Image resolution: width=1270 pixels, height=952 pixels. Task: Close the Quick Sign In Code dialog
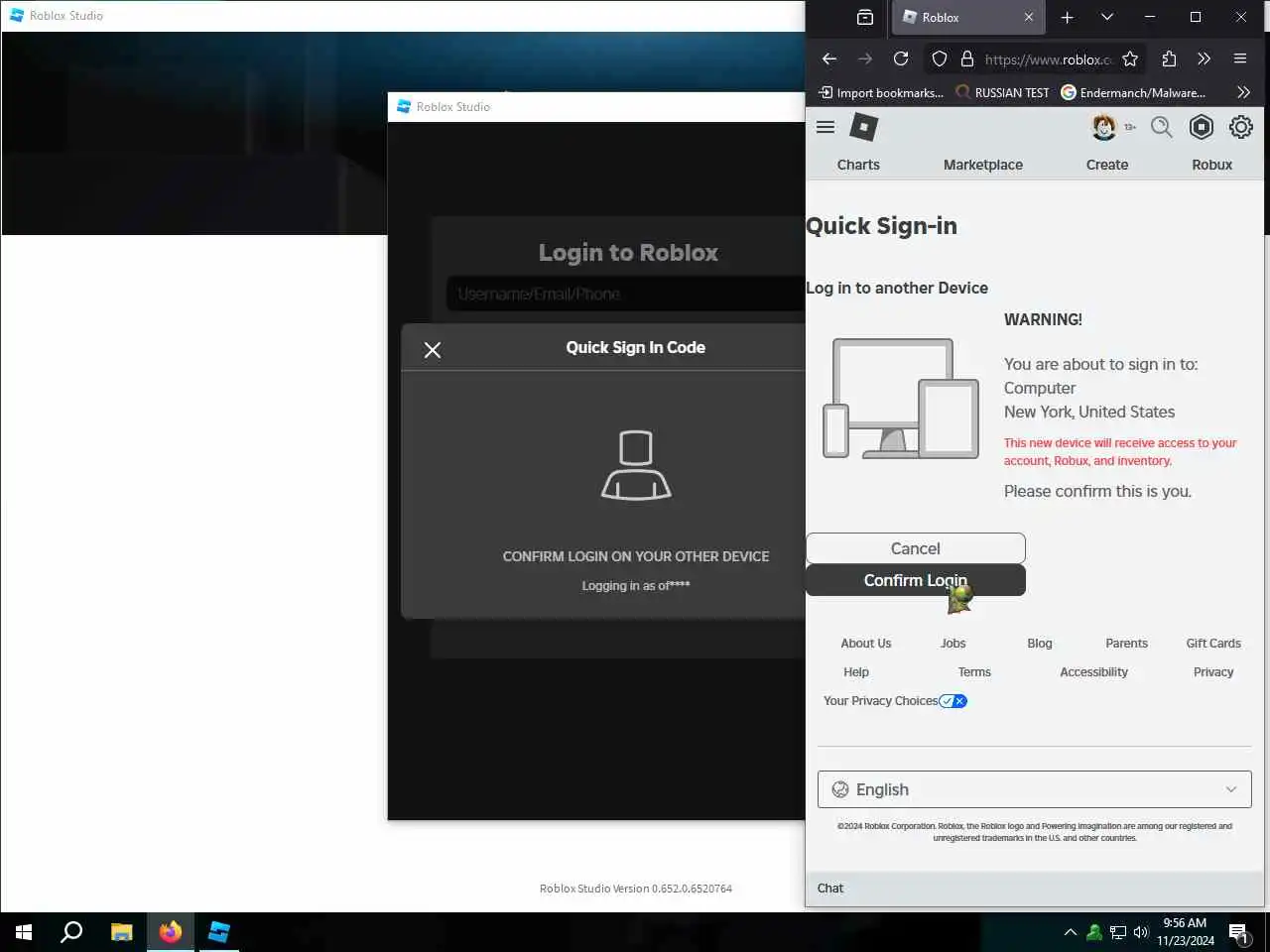pos(433,349)
